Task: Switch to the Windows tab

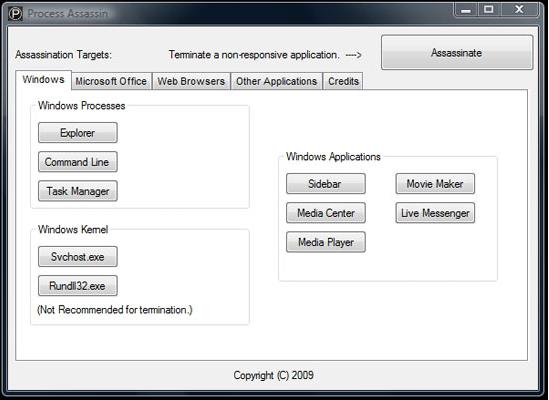Action: pos(43,80)
